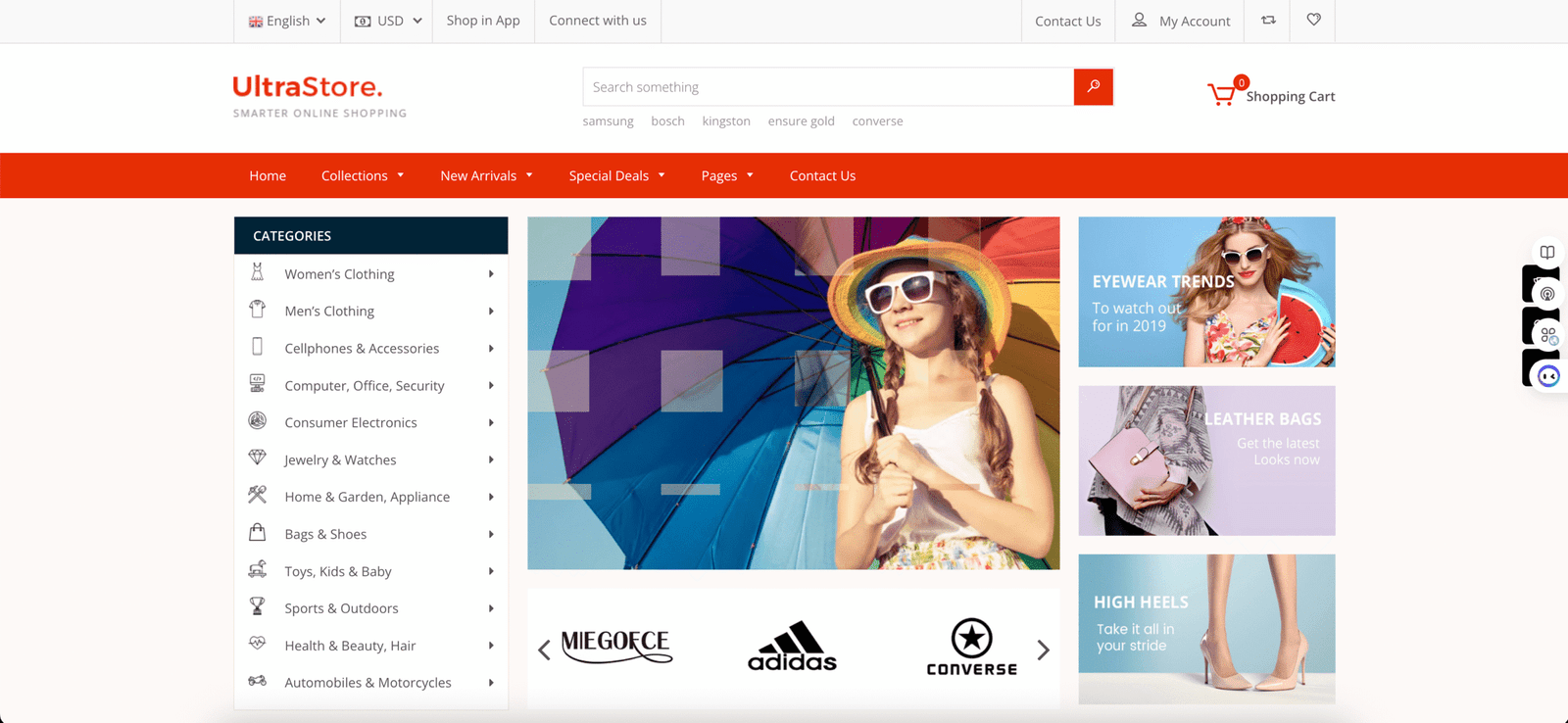Open the English language dropdown
Viewport: 1568px width, 723px height.
(287, 21)
